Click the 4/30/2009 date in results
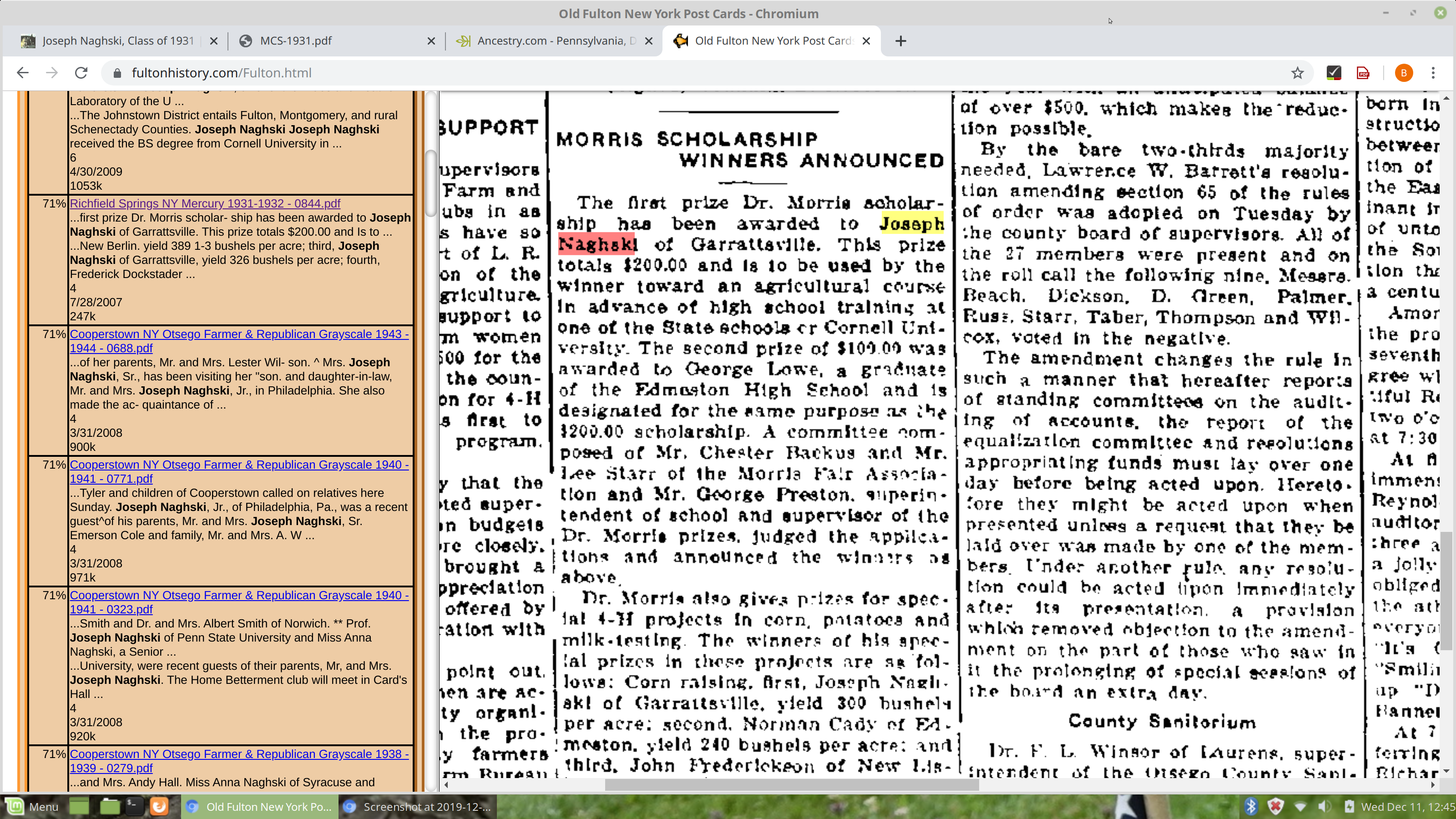The image size is (1456, 819). pos(96,172)
